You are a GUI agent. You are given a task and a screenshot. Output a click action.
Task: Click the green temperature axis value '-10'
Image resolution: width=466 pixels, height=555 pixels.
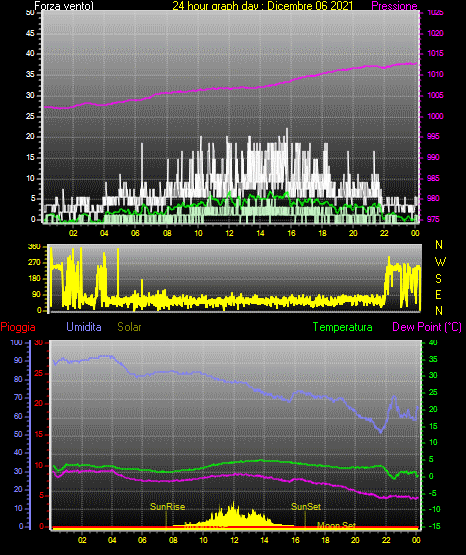[435, 509]
